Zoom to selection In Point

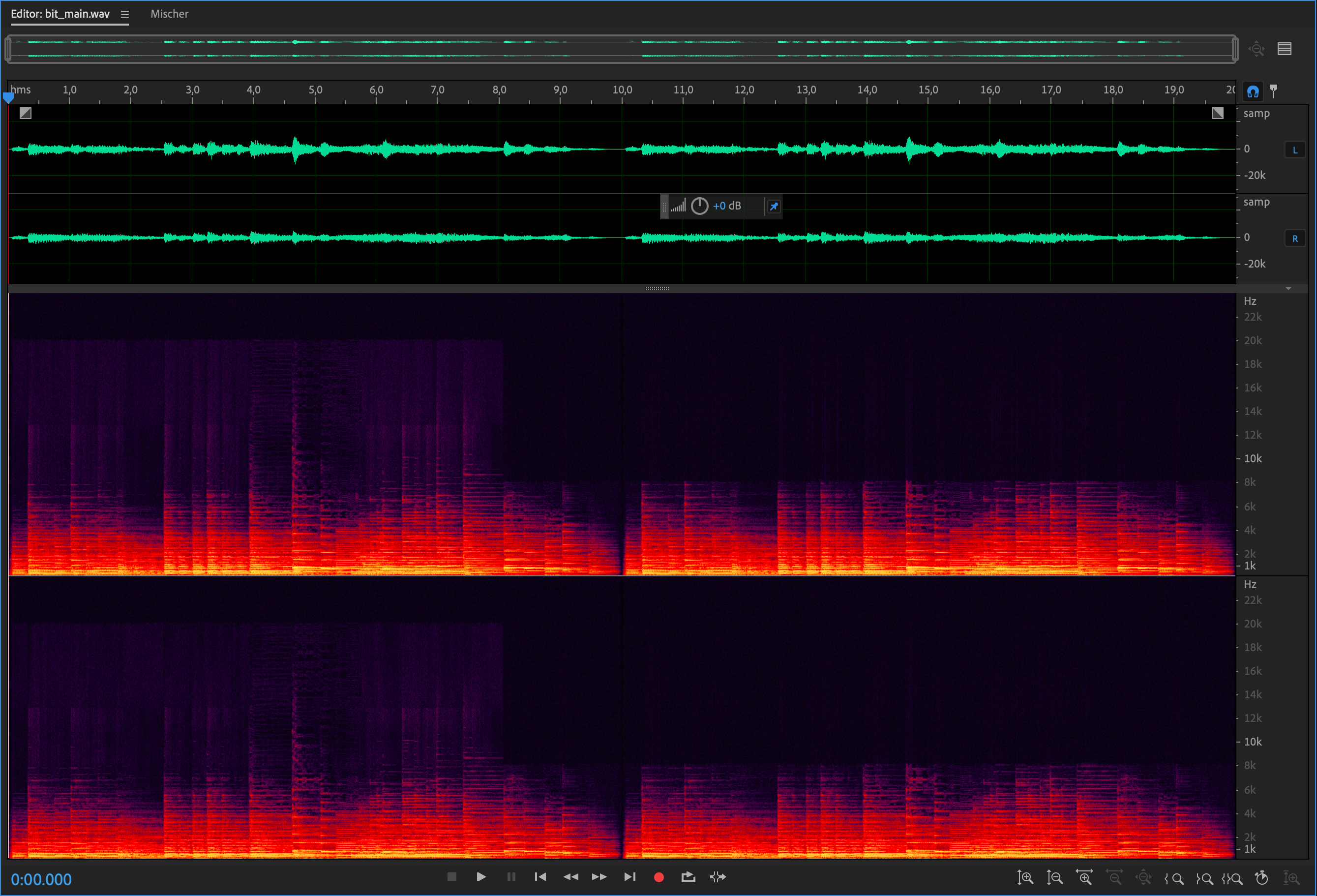[1173, 878]
